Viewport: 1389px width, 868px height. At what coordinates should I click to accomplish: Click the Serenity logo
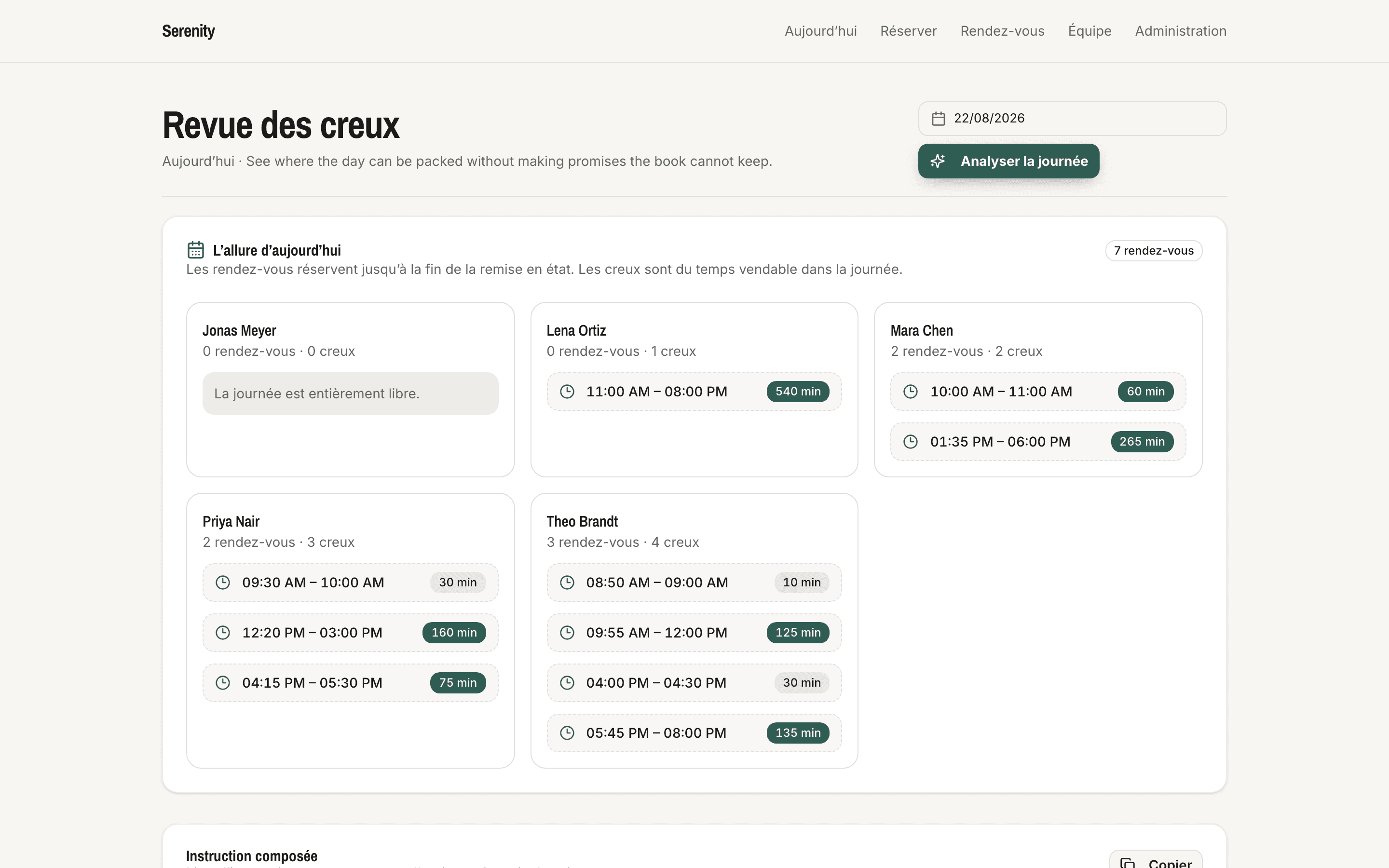188,31
